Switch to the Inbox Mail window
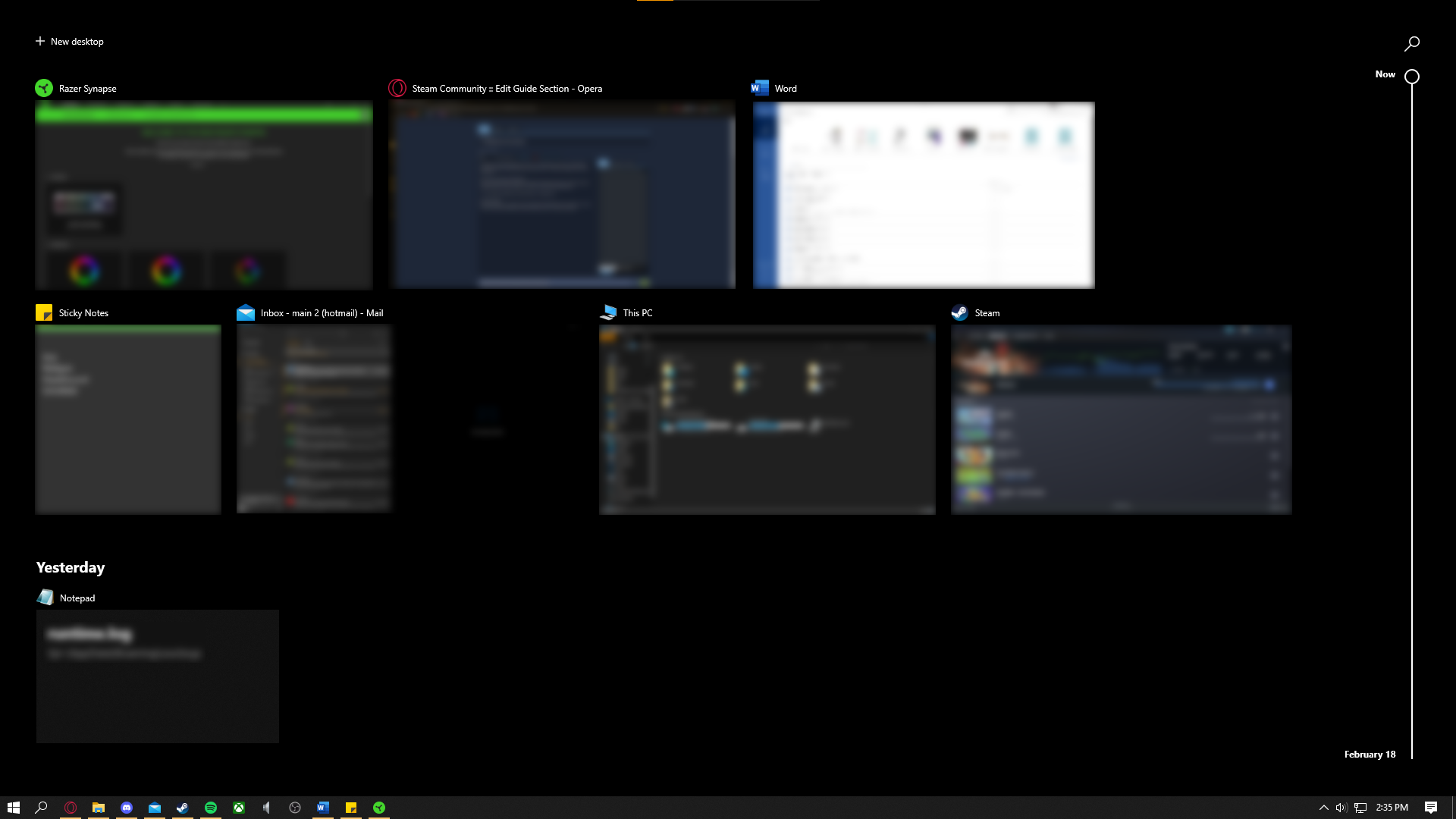 pos(314,419)
